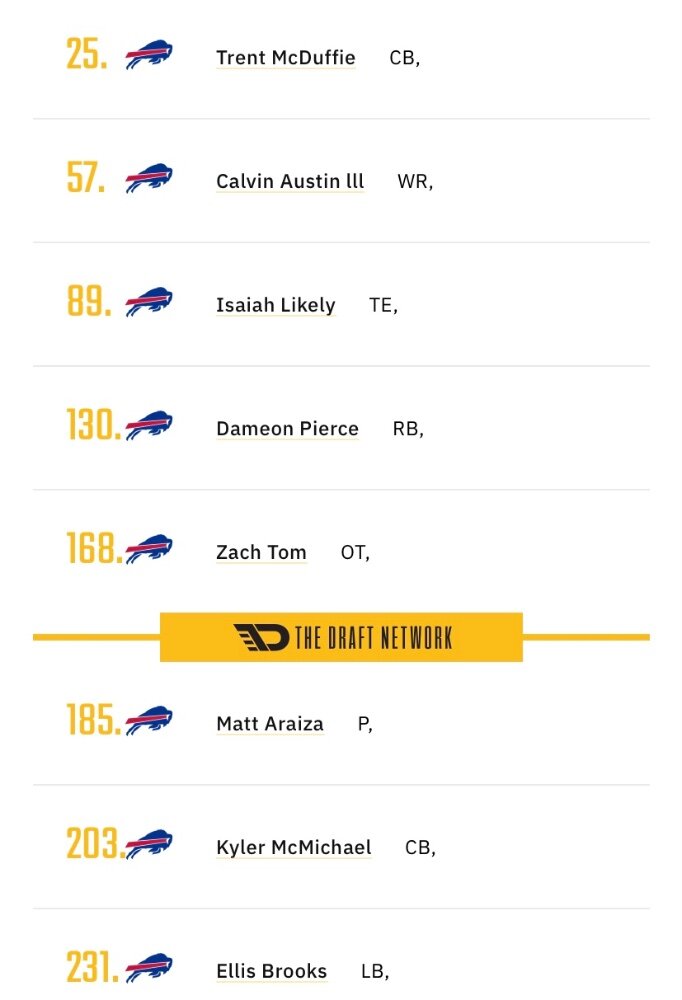Open Kyler McMichael player profile
This screenshot has height=1000, width=682.
[294, 848]
